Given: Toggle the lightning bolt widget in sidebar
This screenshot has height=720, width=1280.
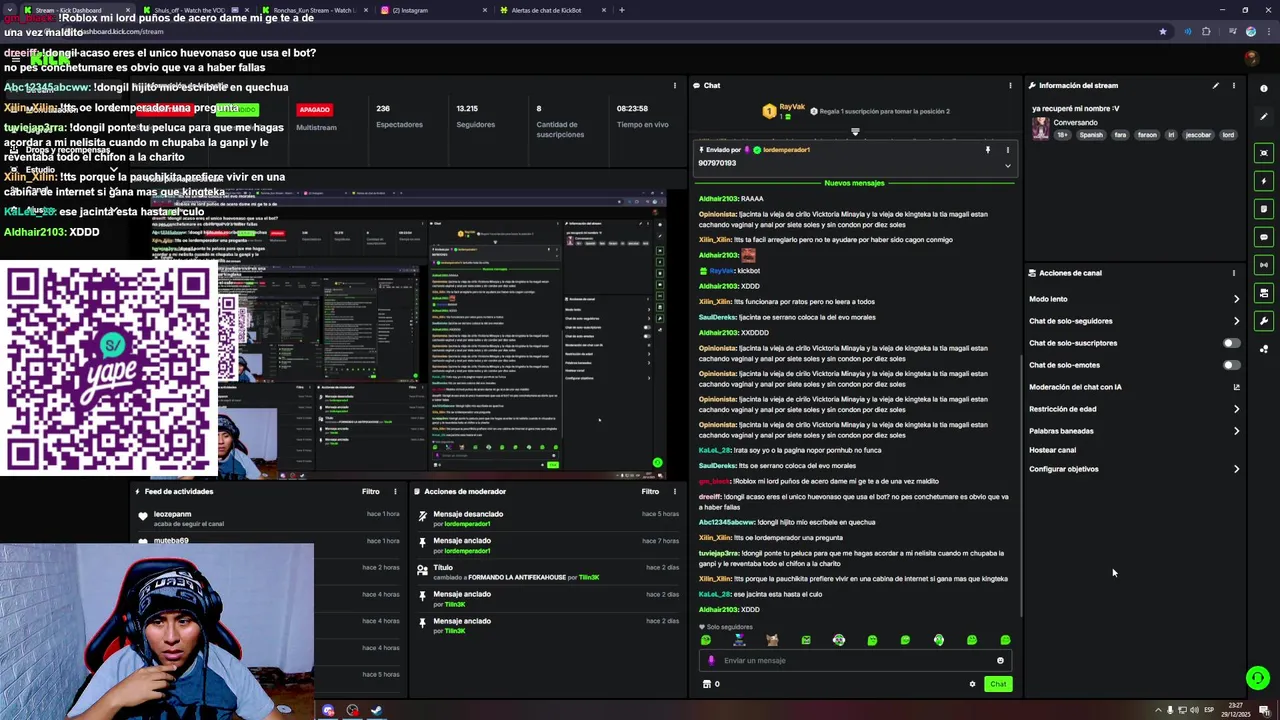Looking at the screenshot, I should point(1264,181).
